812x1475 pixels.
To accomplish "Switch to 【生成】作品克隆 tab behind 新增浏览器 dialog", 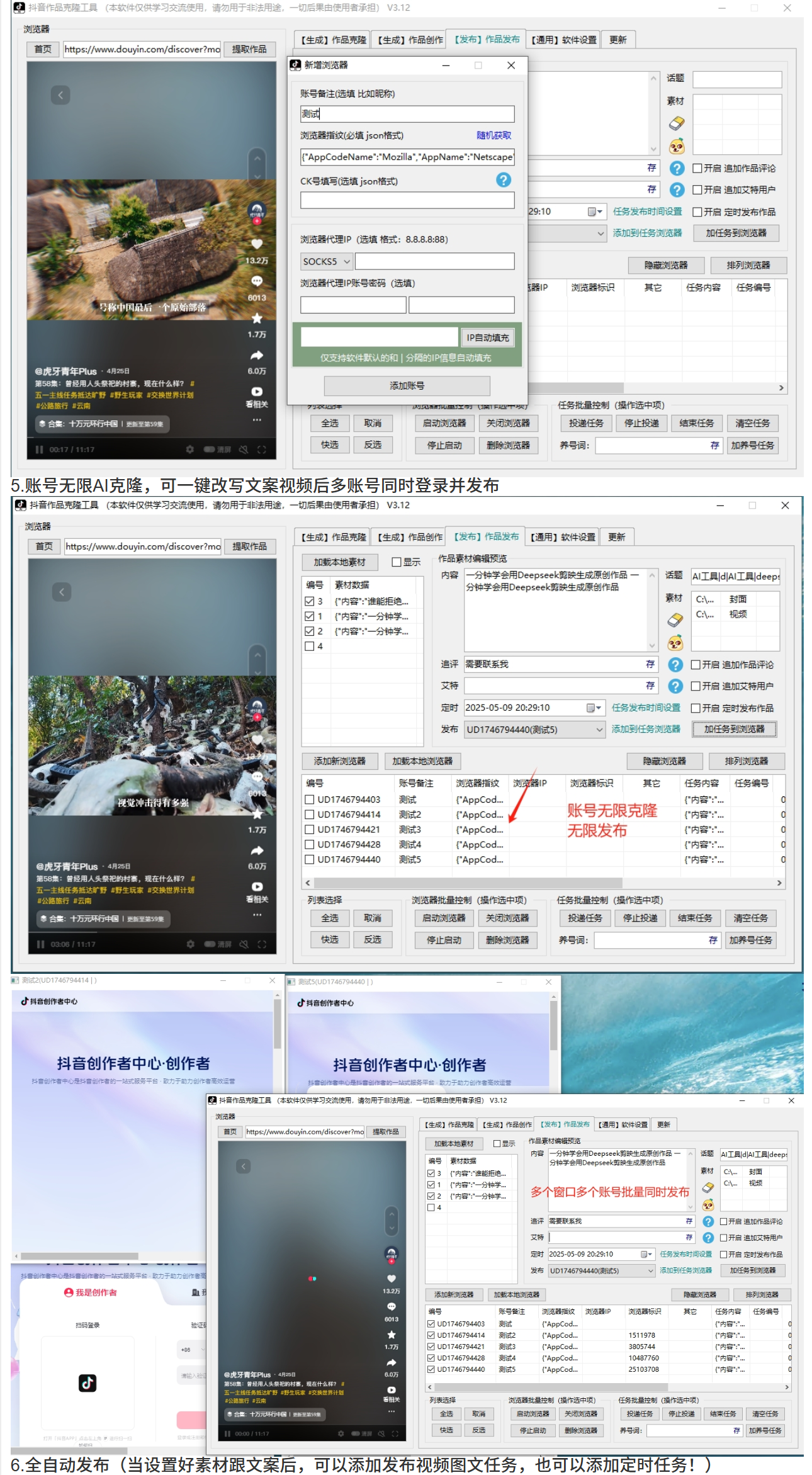I will (x=333, y=40).
